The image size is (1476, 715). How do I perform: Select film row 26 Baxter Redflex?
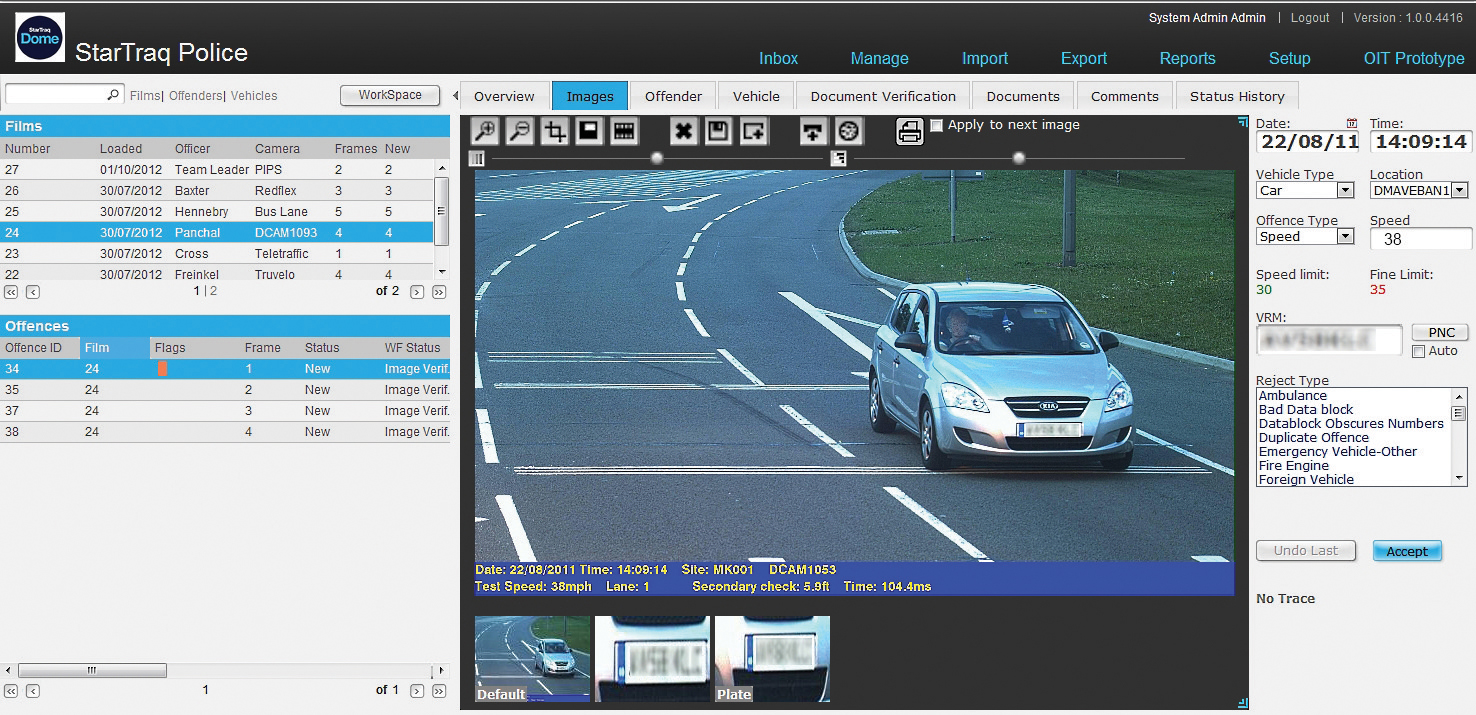(217, 190)
